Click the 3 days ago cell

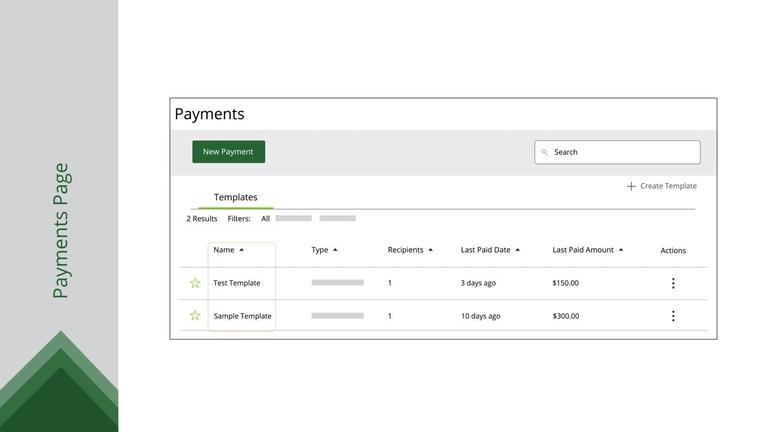click(478, 283)
